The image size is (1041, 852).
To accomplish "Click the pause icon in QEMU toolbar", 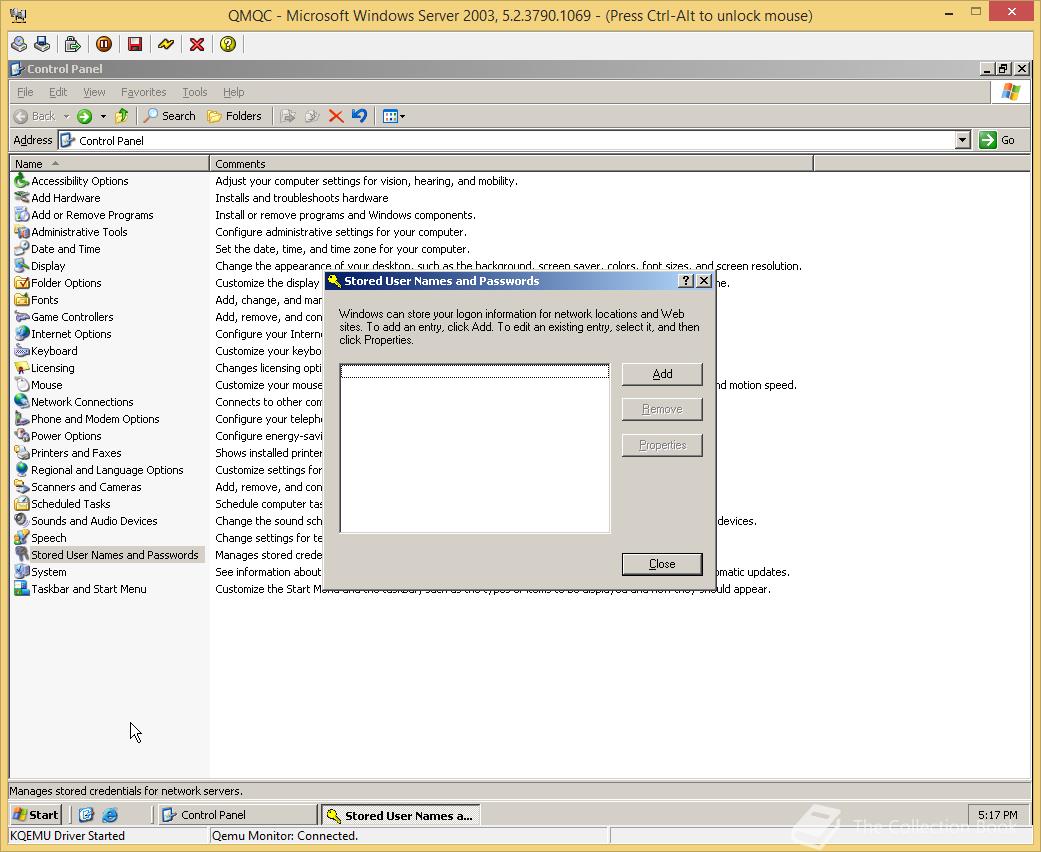I will (104, 44).
